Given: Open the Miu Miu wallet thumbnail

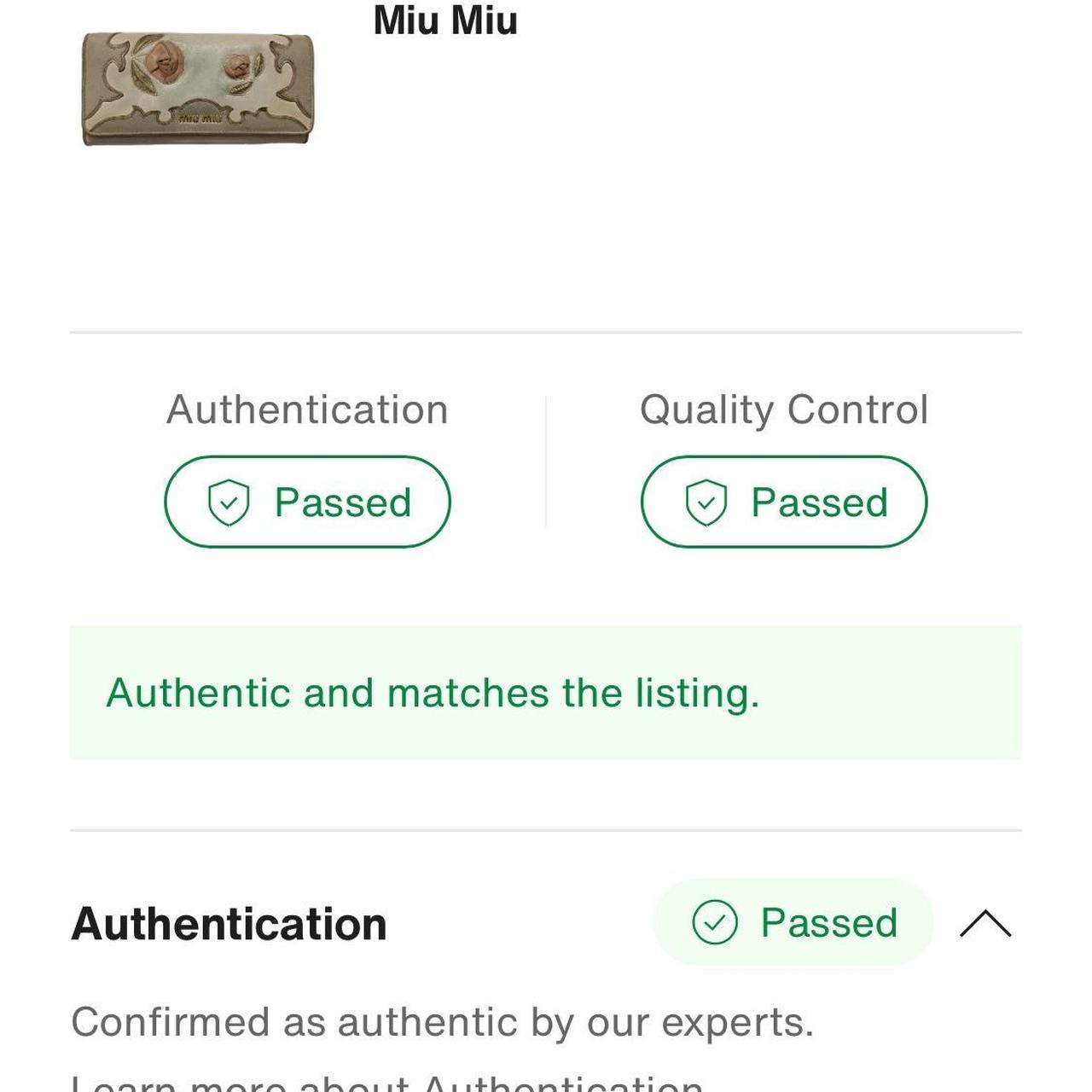Looking at the screenshot, I should pyautogui.click(x=198, y=89).
